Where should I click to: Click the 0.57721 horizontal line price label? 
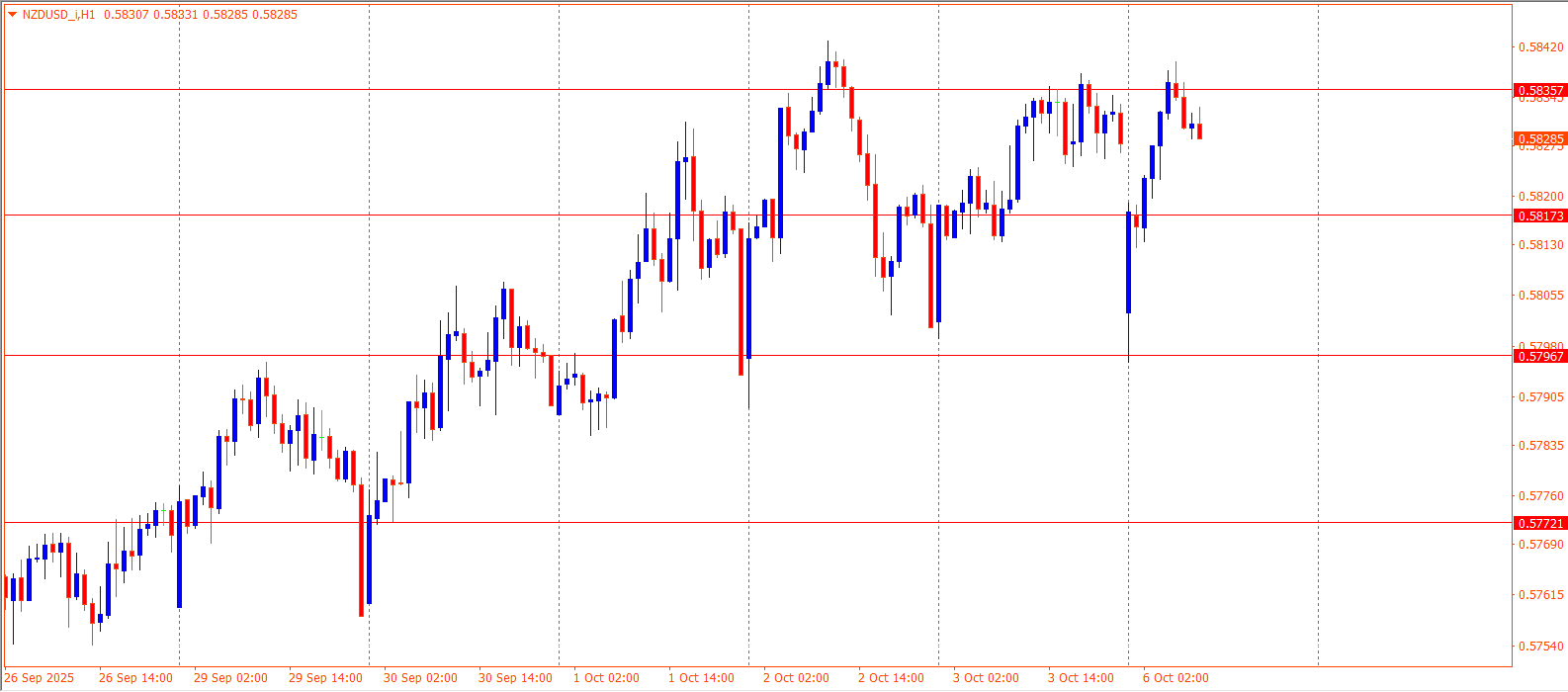[x=1540, y=523]
